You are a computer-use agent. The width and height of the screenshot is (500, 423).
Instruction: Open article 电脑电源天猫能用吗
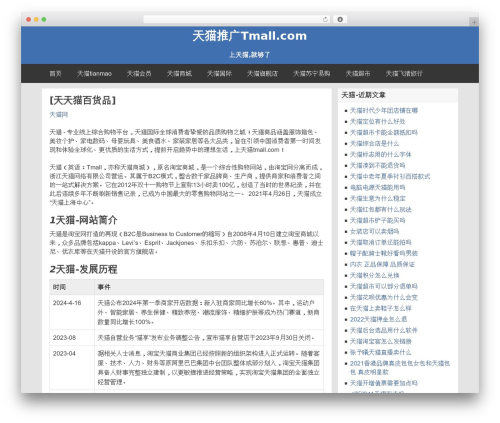[x=378, y=187]
